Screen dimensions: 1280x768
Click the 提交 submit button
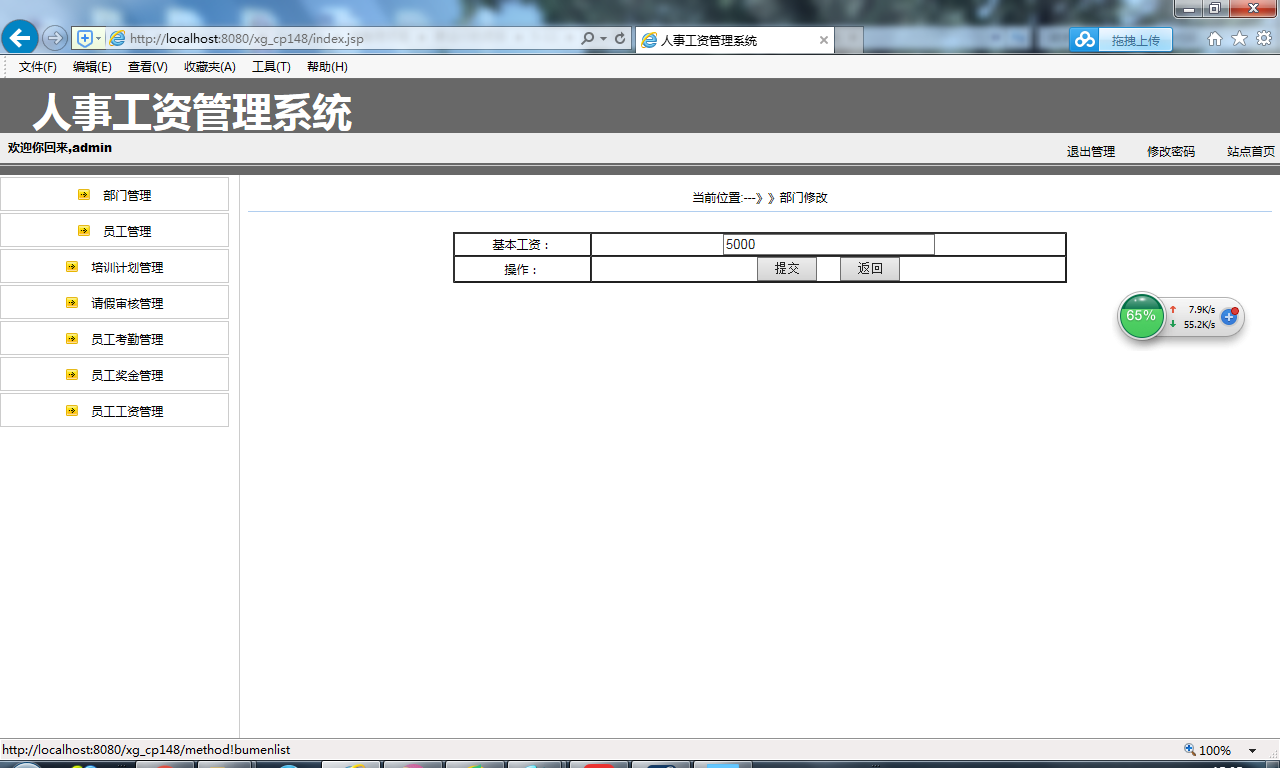[x=787, y=269]
